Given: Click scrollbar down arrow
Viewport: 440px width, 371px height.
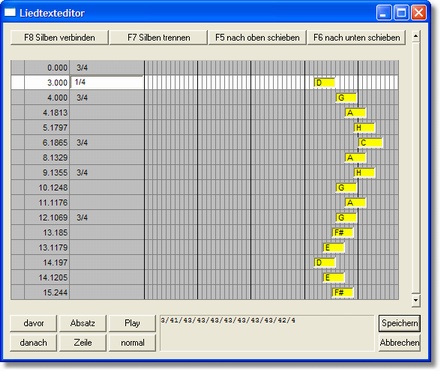Looking at the screenshot, I should [x=416, y=300].
